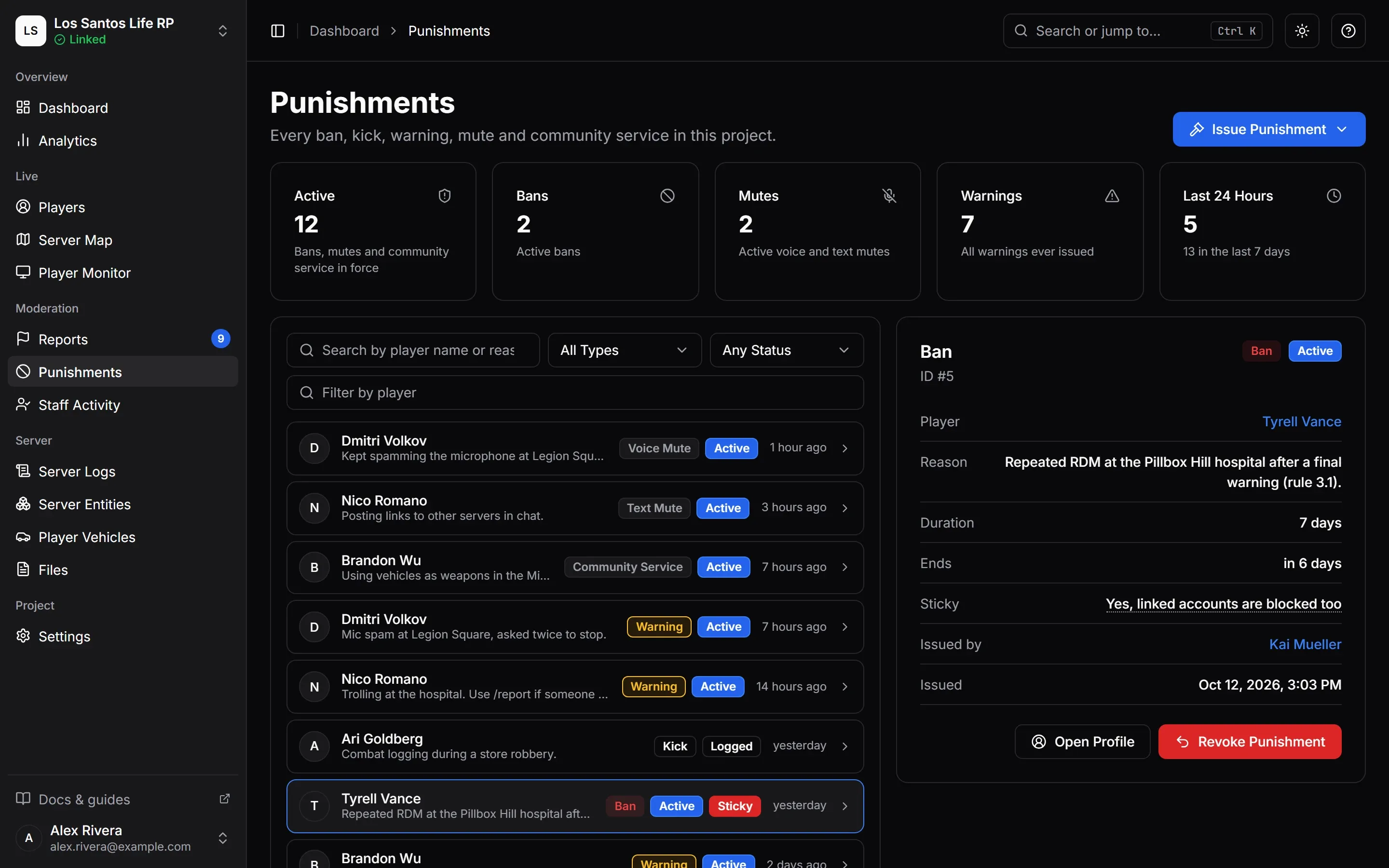Image resolution: width=1389 pixels, height=868 pixels.
Task: Open Analytics in the sidebar
Action: pyautogui.click(x=123, y=141)
